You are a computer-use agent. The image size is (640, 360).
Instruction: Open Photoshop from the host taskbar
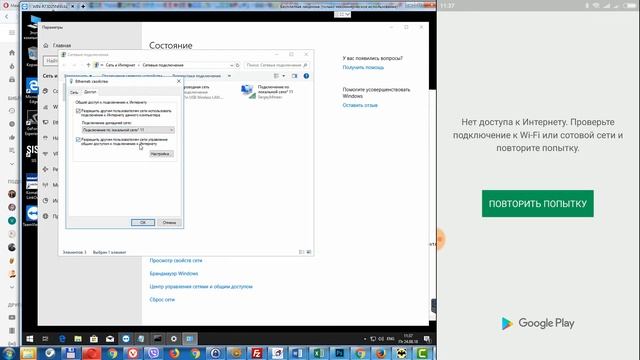pyautogui.click(x=340, y=353)
